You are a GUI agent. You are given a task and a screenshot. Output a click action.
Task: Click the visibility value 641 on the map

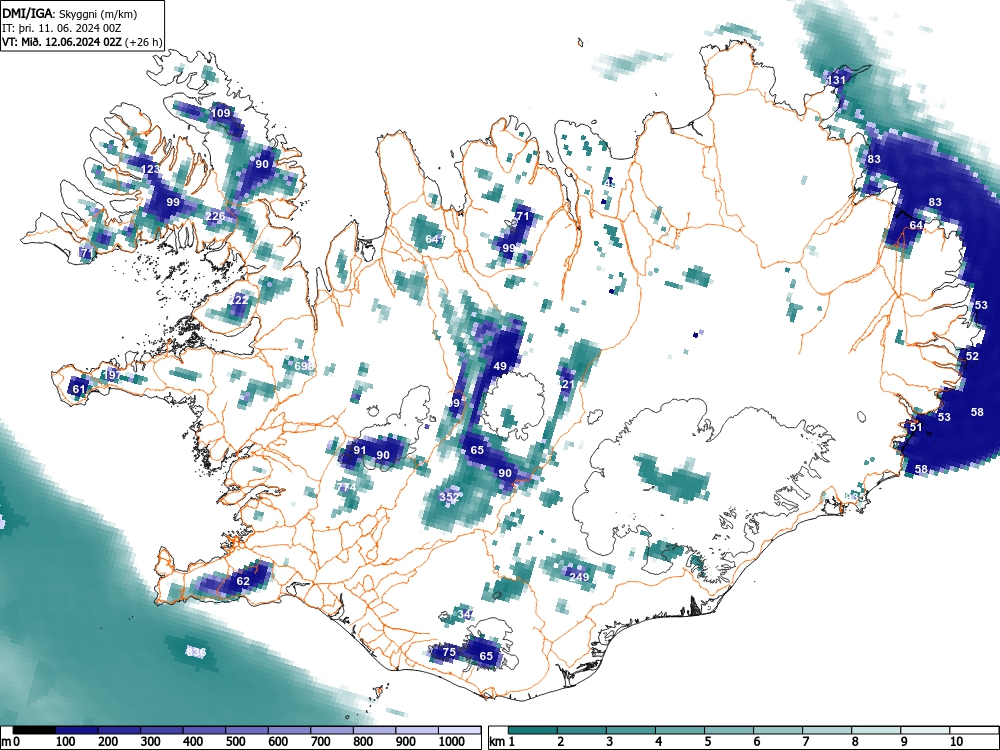coord(435,239)
